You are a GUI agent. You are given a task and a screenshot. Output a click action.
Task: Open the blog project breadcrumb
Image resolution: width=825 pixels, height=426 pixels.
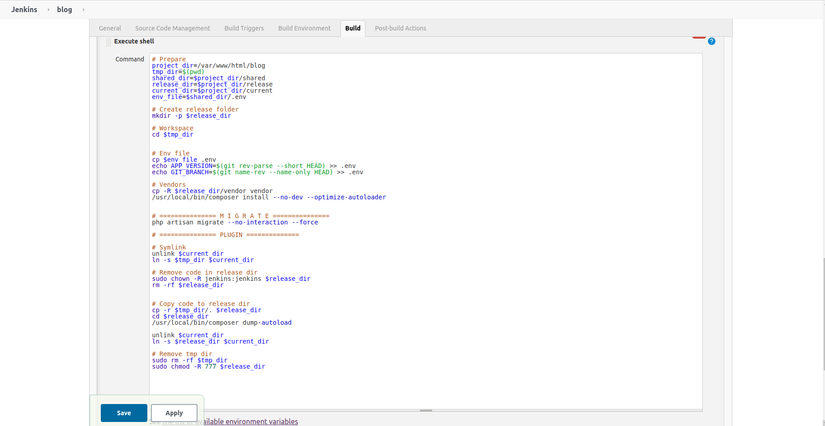[x=65, y=9]
